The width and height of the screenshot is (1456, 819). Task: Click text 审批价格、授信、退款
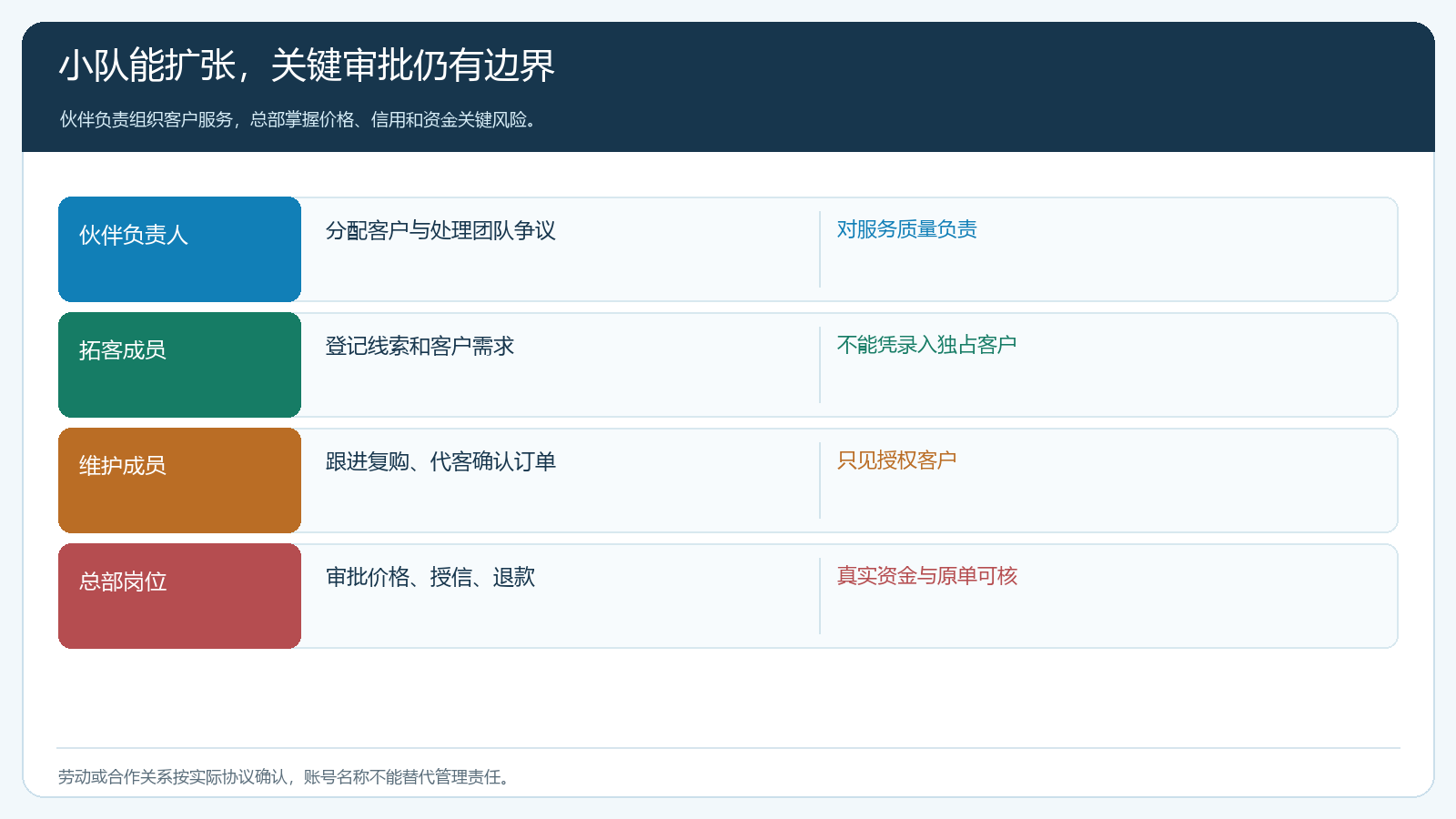click(x=430, y=577)
